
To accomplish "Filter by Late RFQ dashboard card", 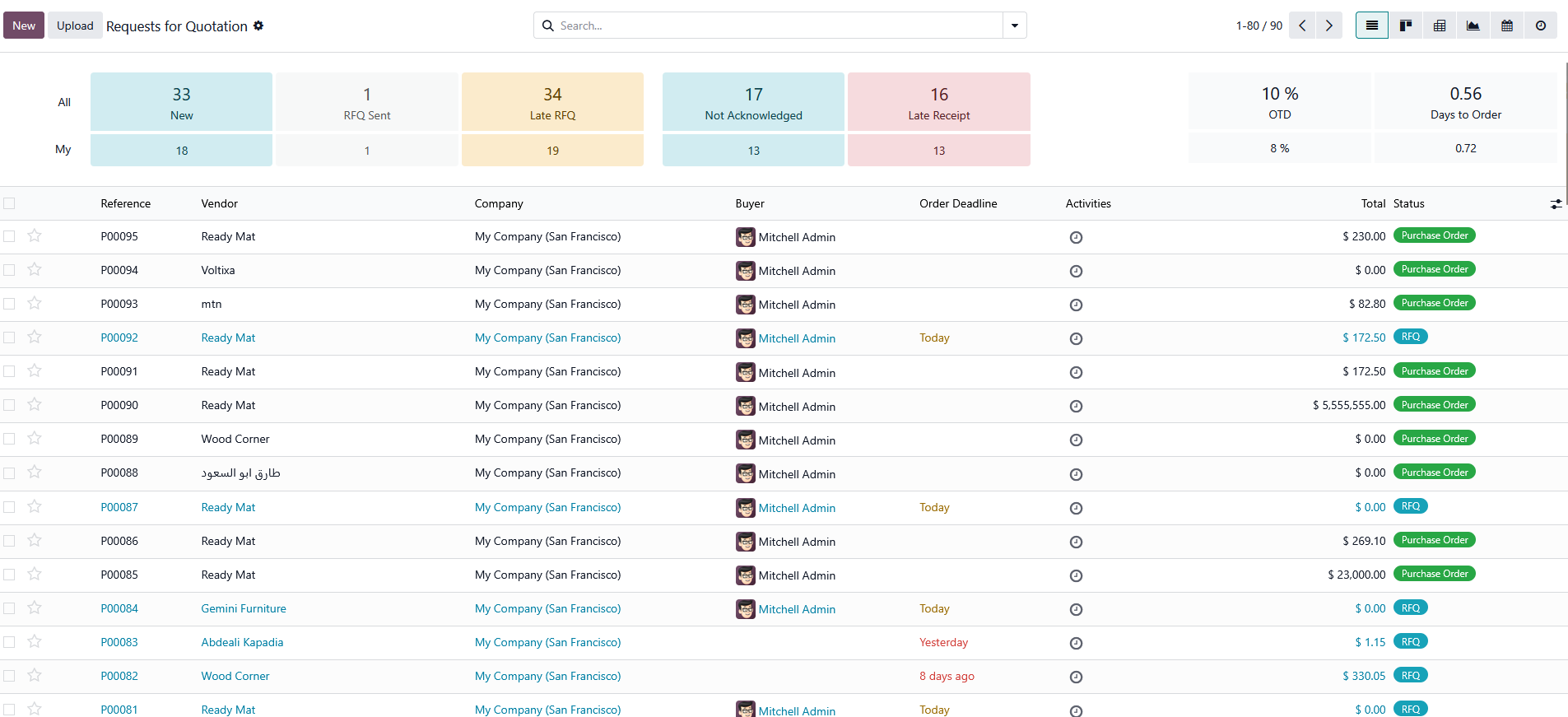I will pyautogui.click(x=552, y=102).
